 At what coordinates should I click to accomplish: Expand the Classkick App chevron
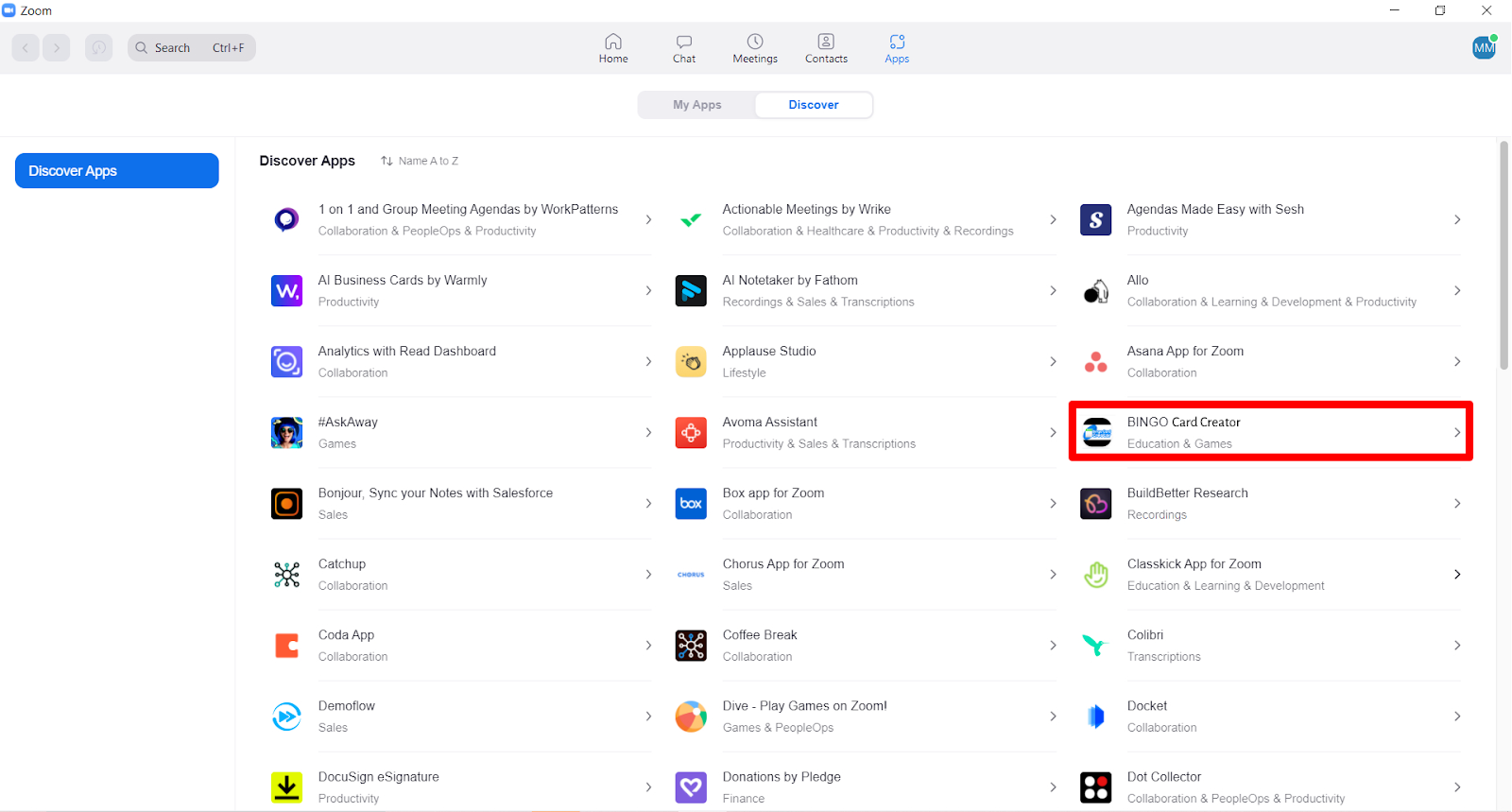pos(1457,575)
